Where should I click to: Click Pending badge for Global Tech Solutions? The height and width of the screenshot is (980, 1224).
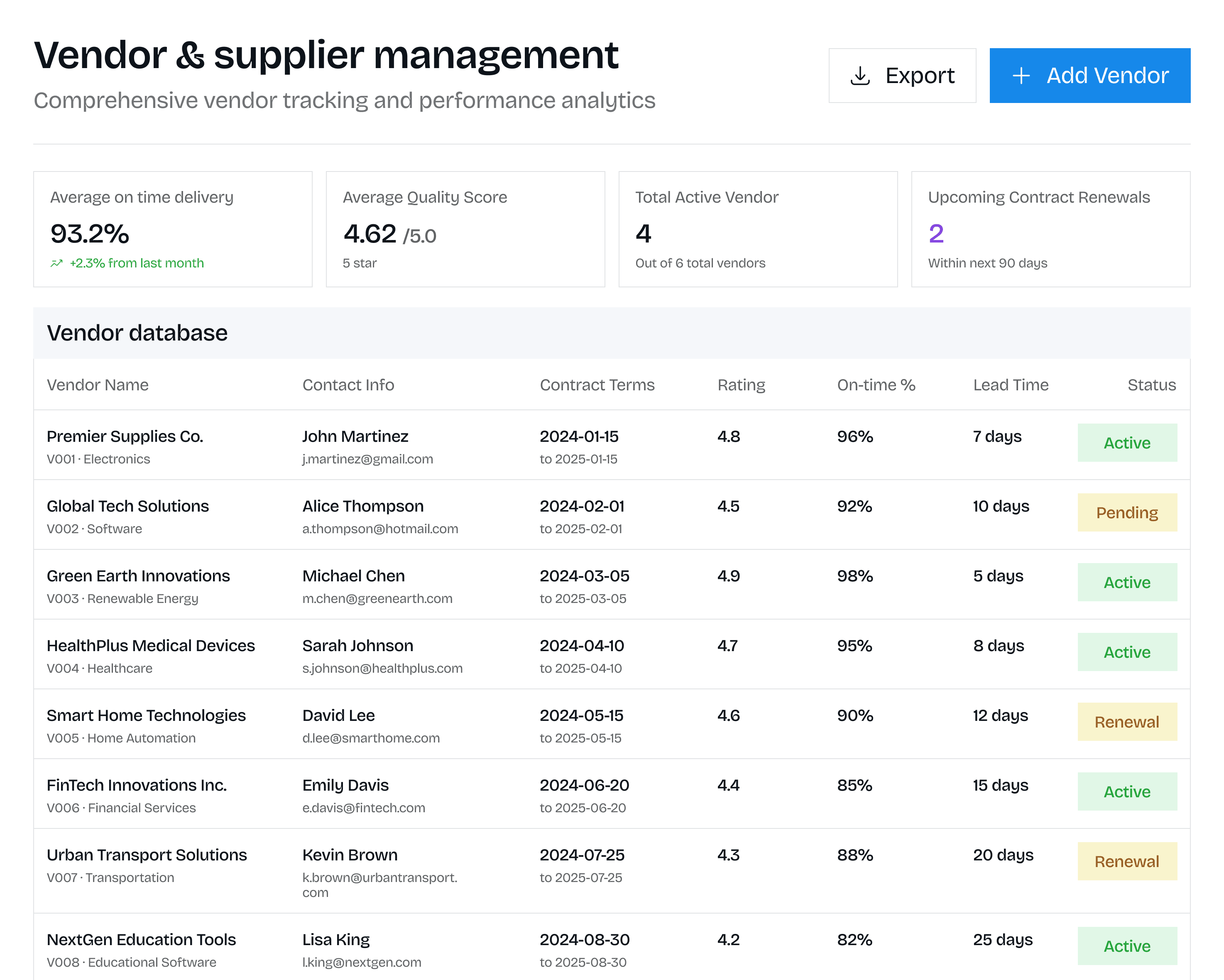pyautogui.click(x=1126, y=513)
